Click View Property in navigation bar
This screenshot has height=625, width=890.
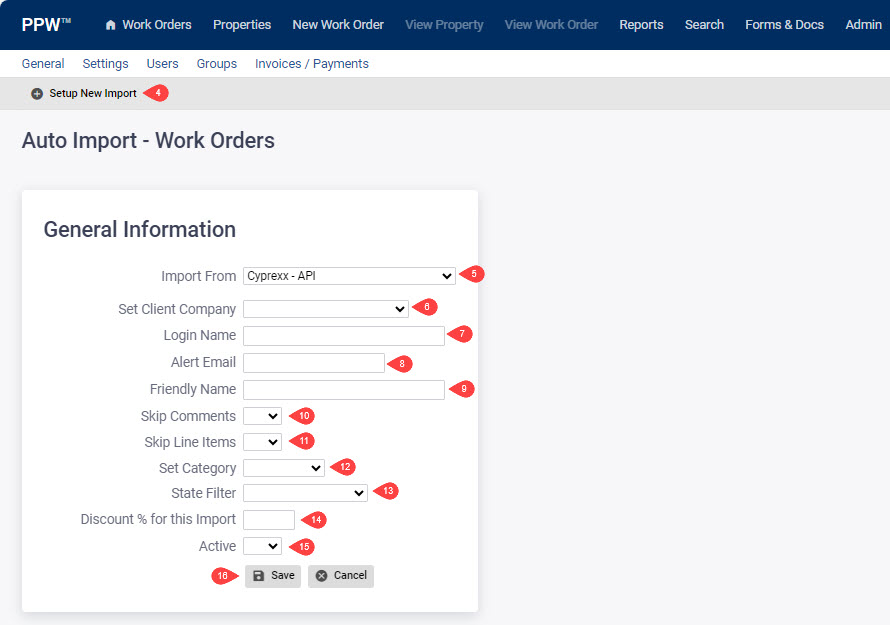(444, 25)
